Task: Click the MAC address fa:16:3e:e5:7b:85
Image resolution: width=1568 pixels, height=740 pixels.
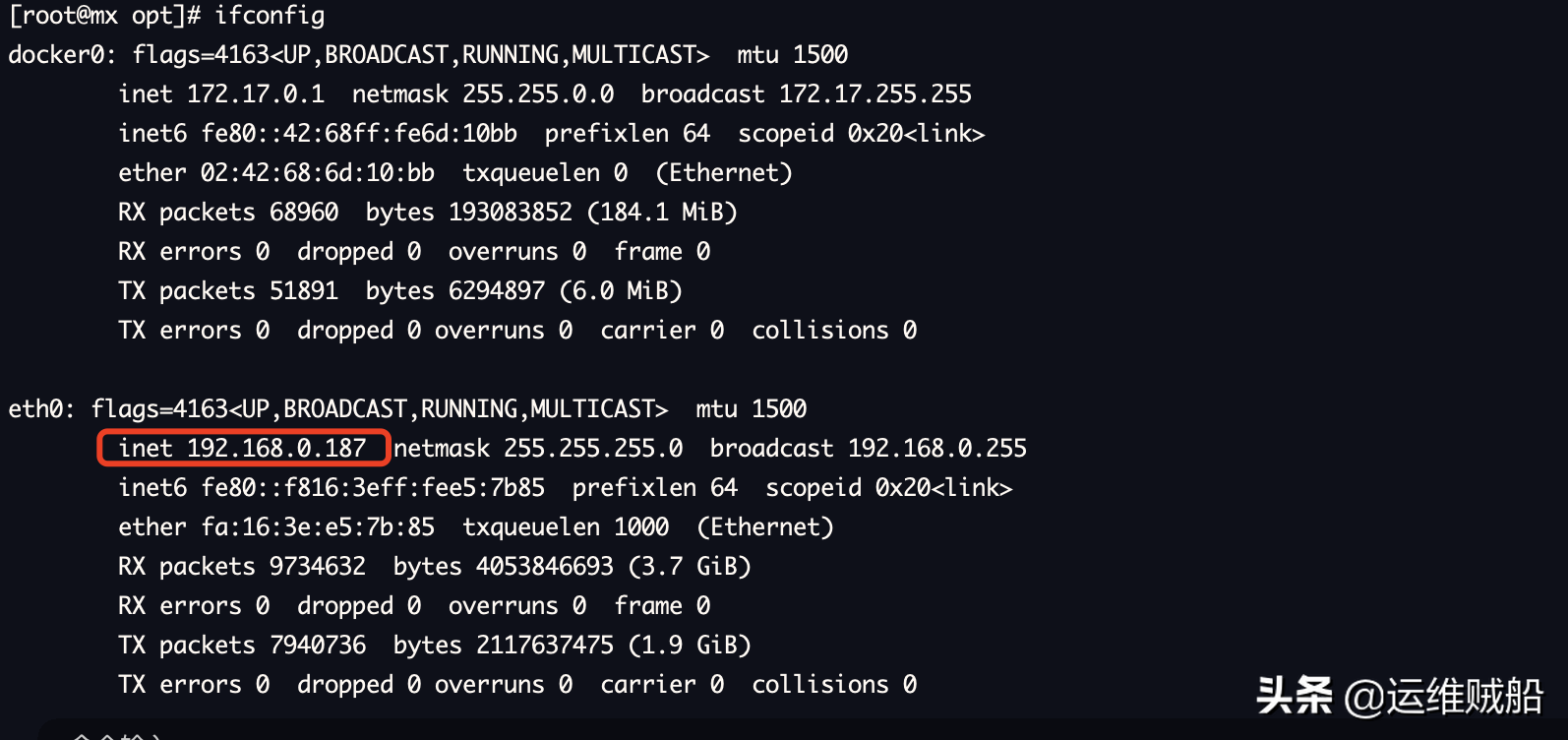Action: coord(317,527)
